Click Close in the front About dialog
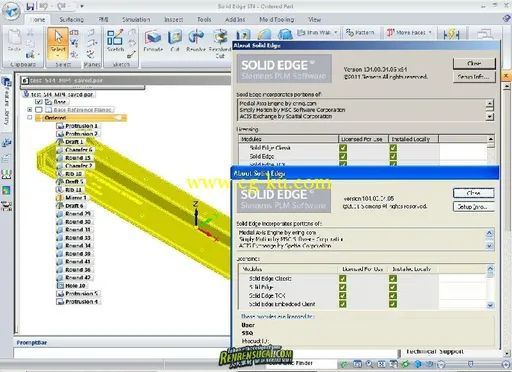 pos(473,193)
